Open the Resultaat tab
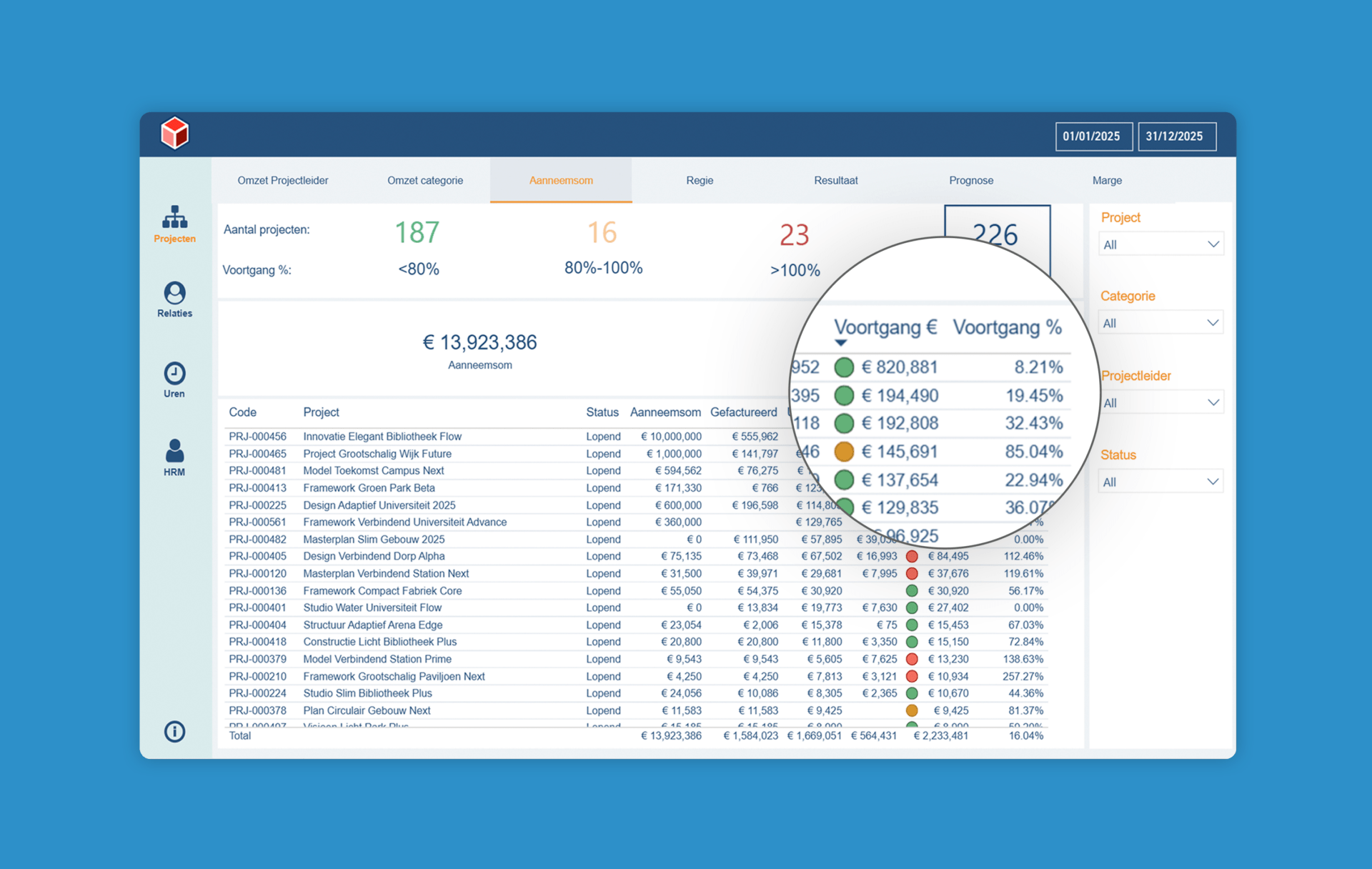Viewport: 1372px width, 869px height. [835, 180]
